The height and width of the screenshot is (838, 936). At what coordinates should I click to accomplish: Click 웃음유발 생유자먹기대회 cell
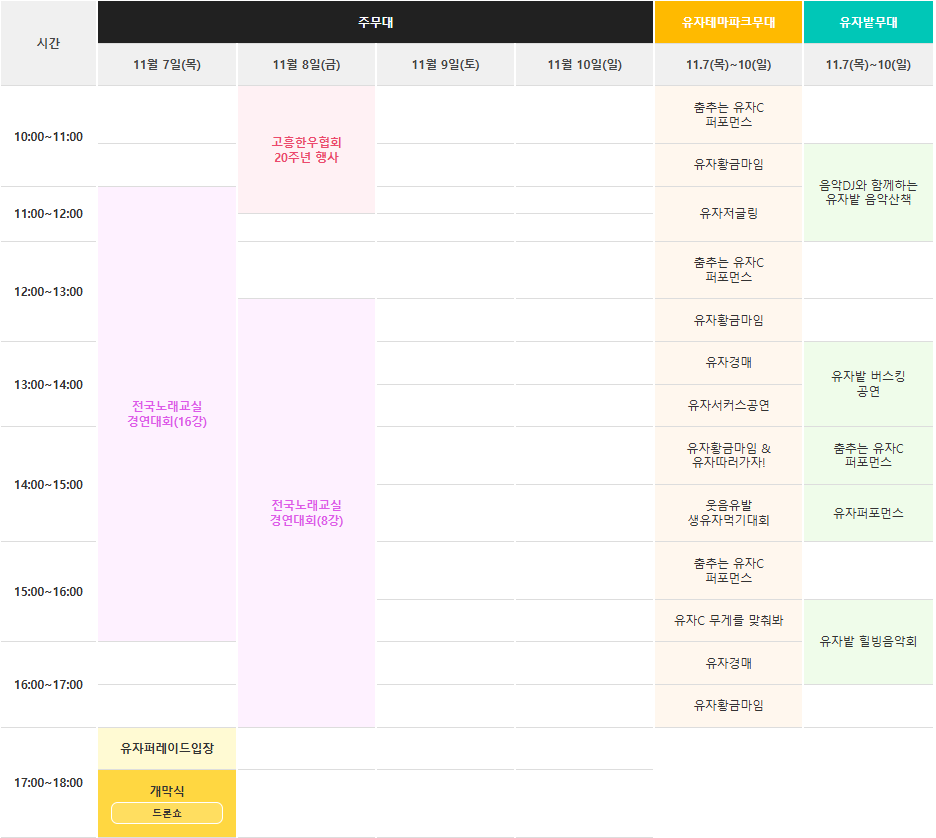coord(728,513)
